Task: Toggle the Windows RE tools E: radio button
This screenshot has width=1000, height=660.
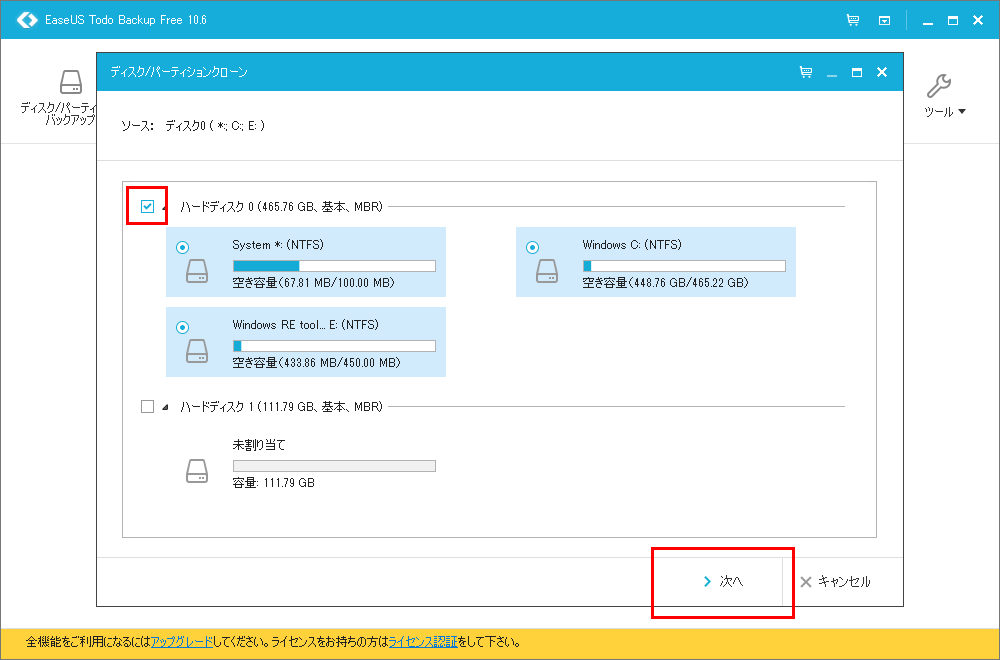Action: coord(182,327)
